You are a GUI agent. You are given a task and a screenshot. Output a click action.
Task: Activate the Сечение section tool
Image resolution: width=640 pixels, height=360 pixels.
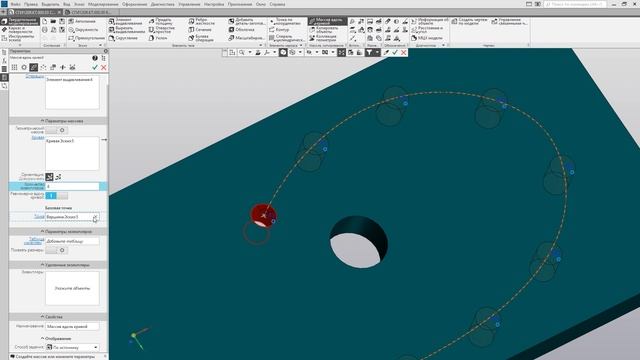[x=200, y=30]
